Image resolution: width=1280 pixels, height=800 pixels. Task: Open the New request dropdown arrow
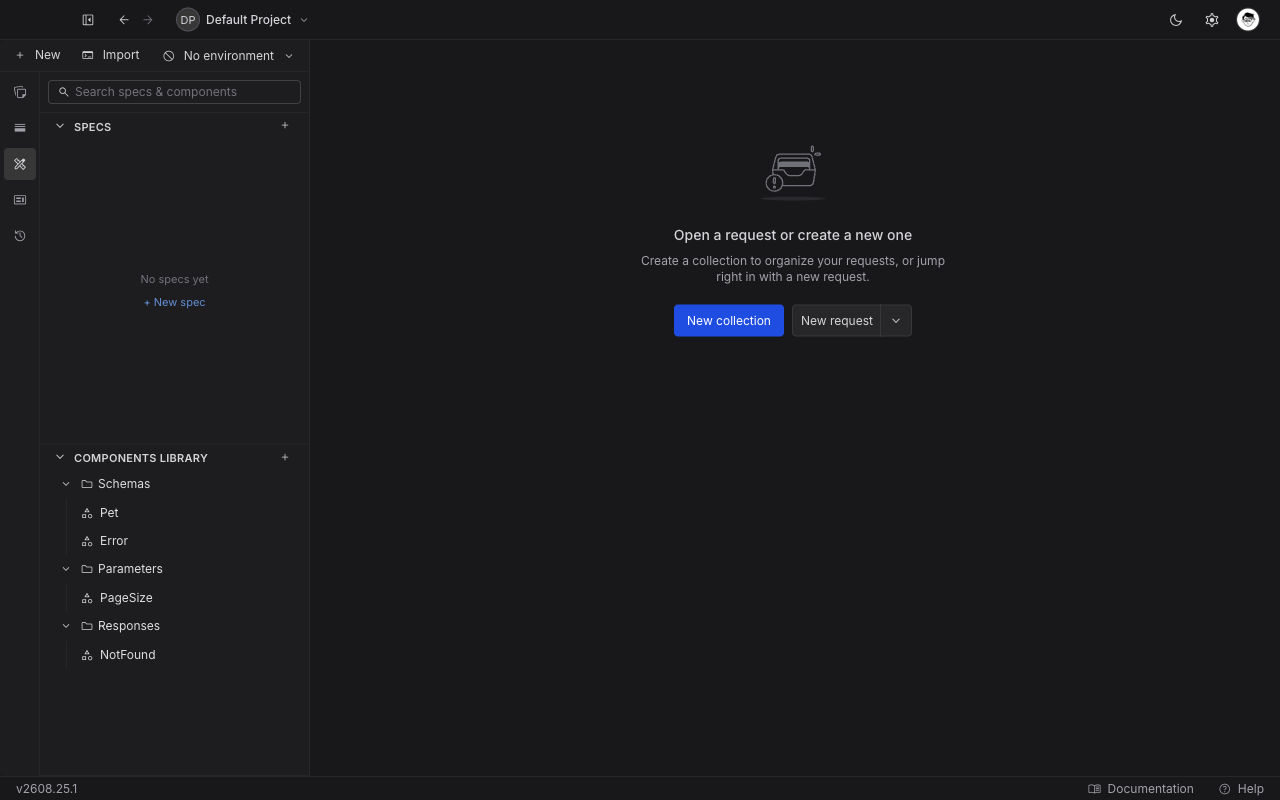(x=896, y=321)
